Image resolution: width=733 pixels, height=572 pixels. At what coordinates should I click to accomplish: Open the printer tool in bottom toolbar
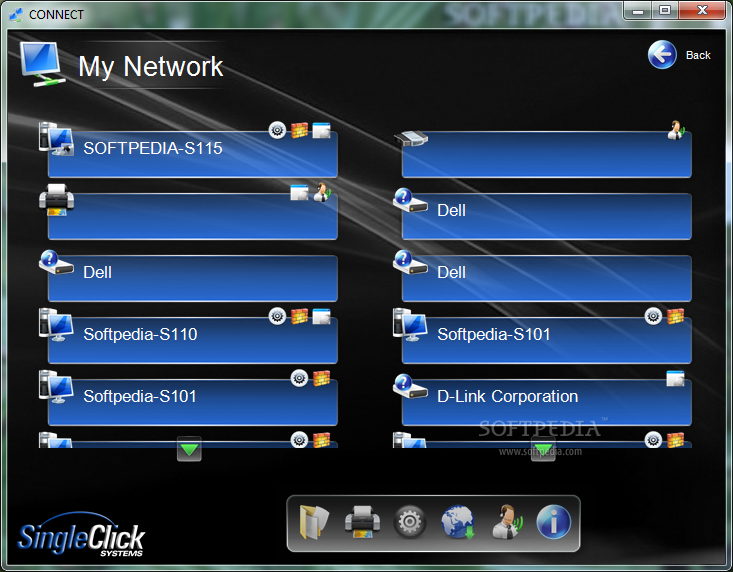pyautogui.click(x=362, y=522)
